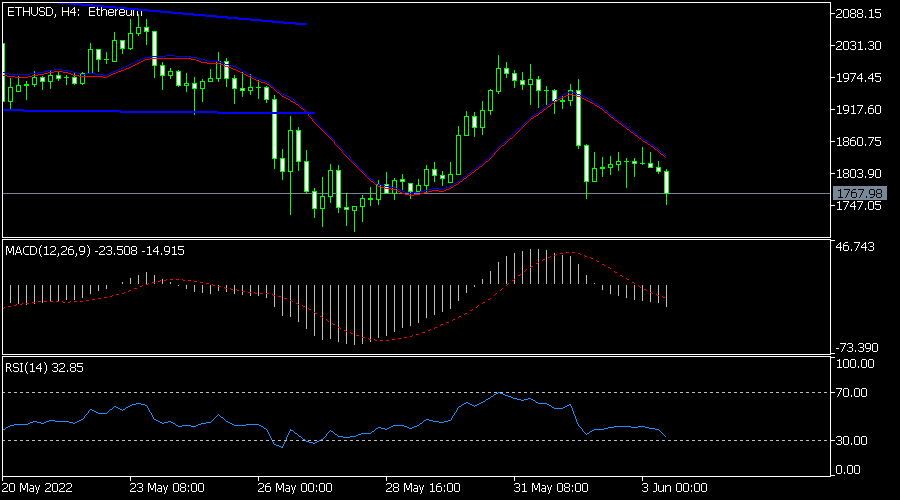The width and height of the screenshot is (900, 500).
Task: Click the MACD scale value 46.743
Action: (855, 247)
